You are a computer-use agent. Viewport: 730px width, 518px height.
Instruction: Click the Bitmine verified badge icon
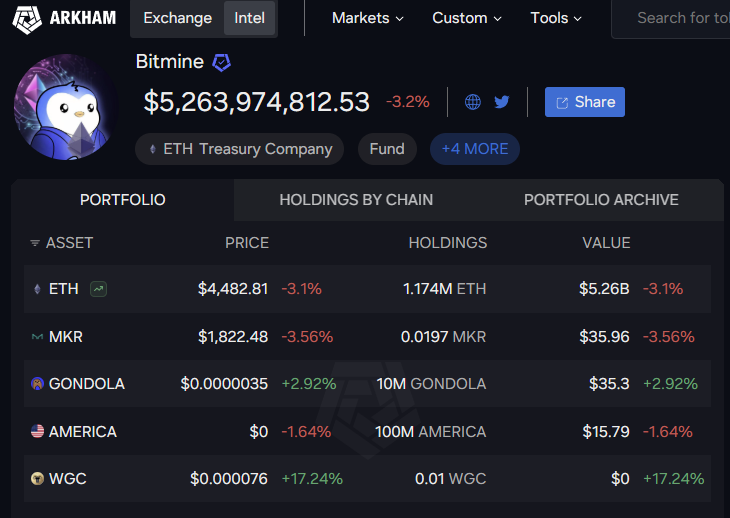221,62
